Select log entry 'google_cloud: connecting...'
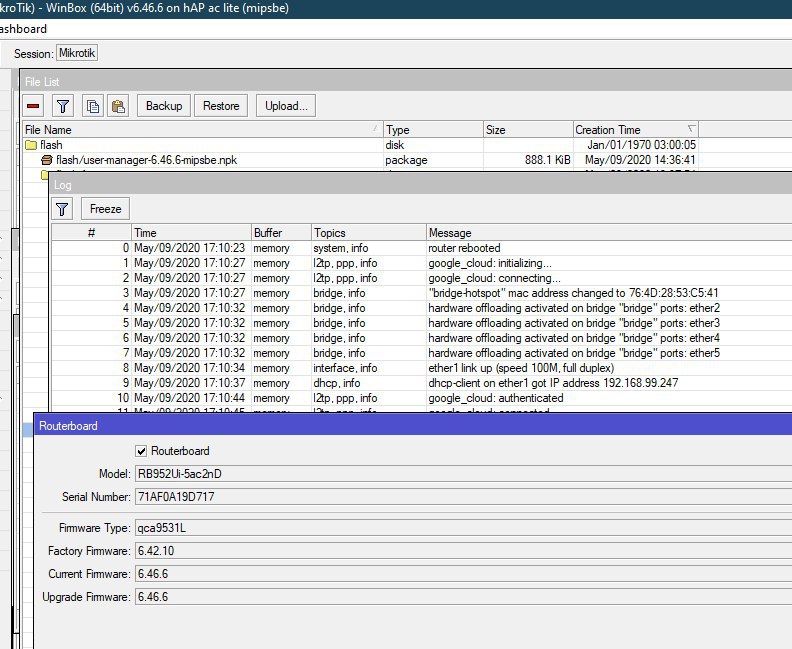Viewport: 792px width, 649px height. tap(422, 278)
